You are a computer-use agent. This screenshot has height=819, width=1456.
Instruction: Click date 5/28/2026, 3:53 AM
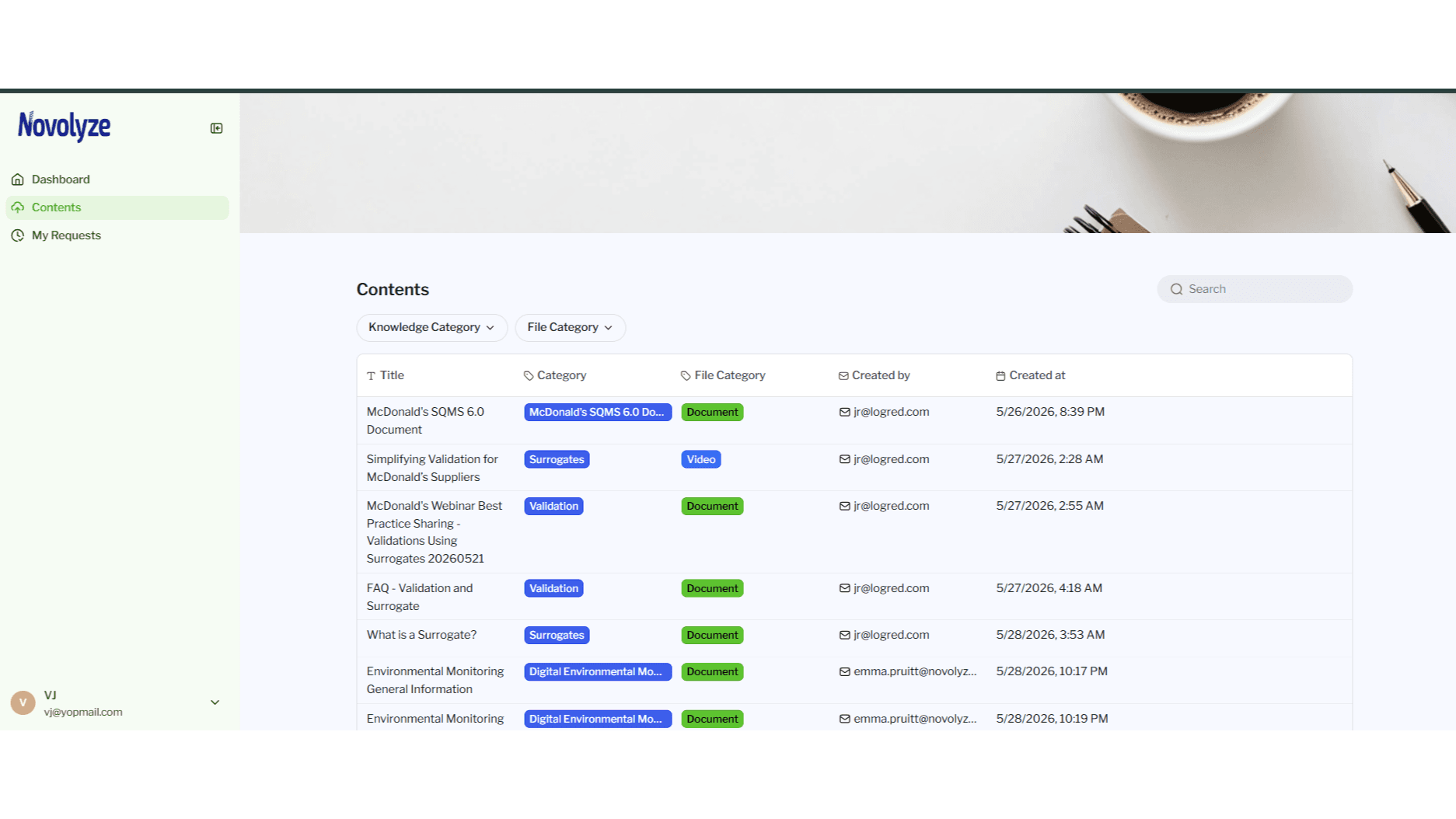coord(1050,635)
